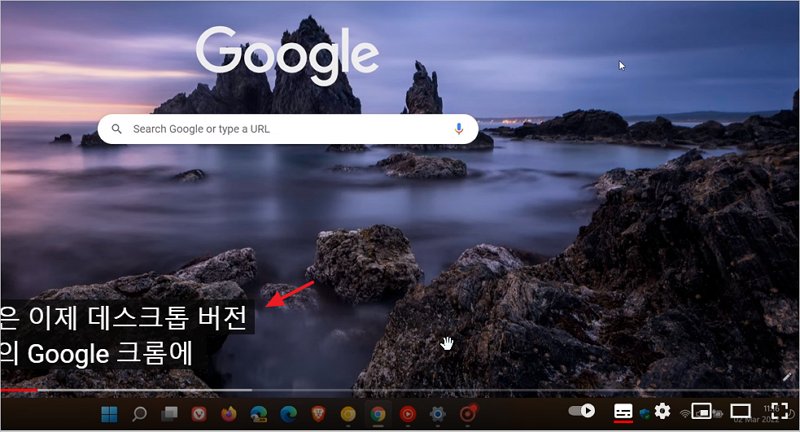
Task: Click the microphone voice search icon
Action: pos(459,129)
